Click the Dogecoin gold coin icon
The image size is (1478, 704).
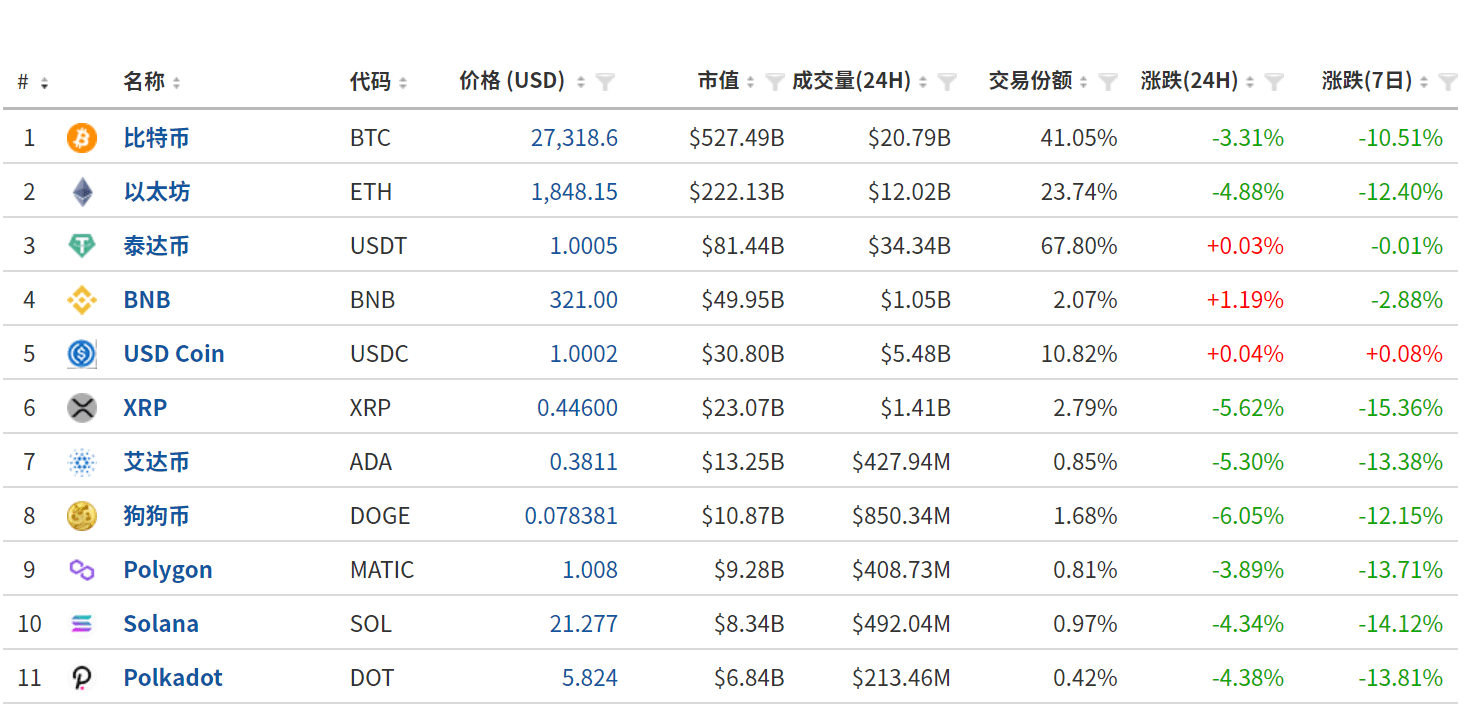(82, 516)
